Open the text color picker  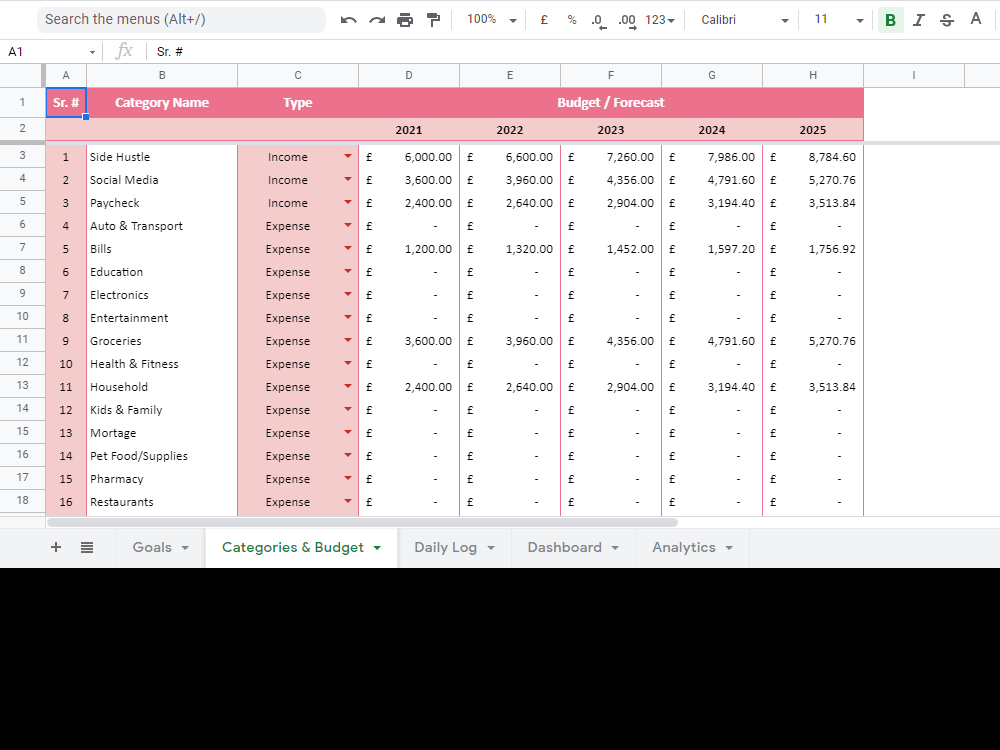(975, 19)
